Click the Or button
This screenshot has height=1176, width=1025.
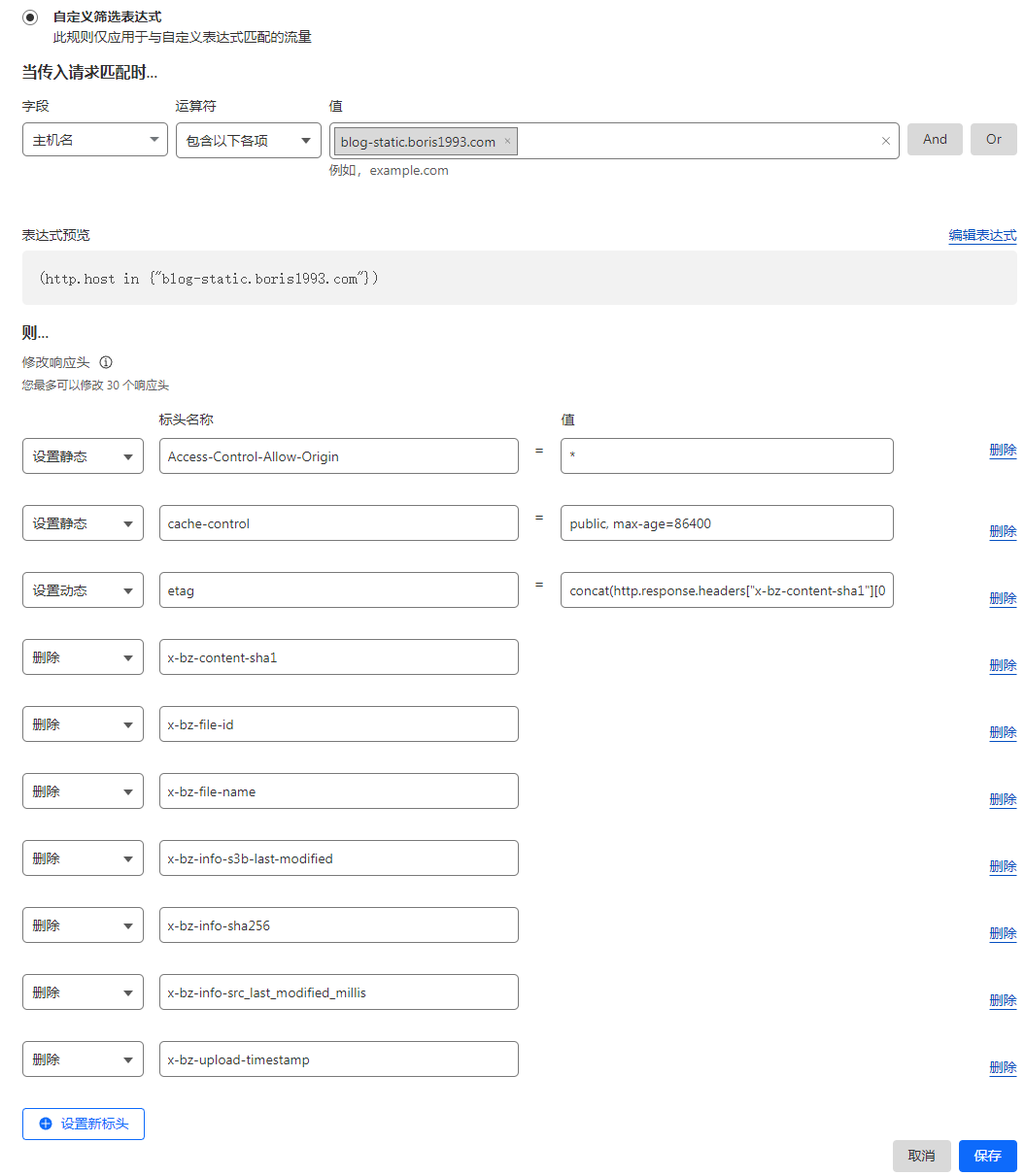993,139
